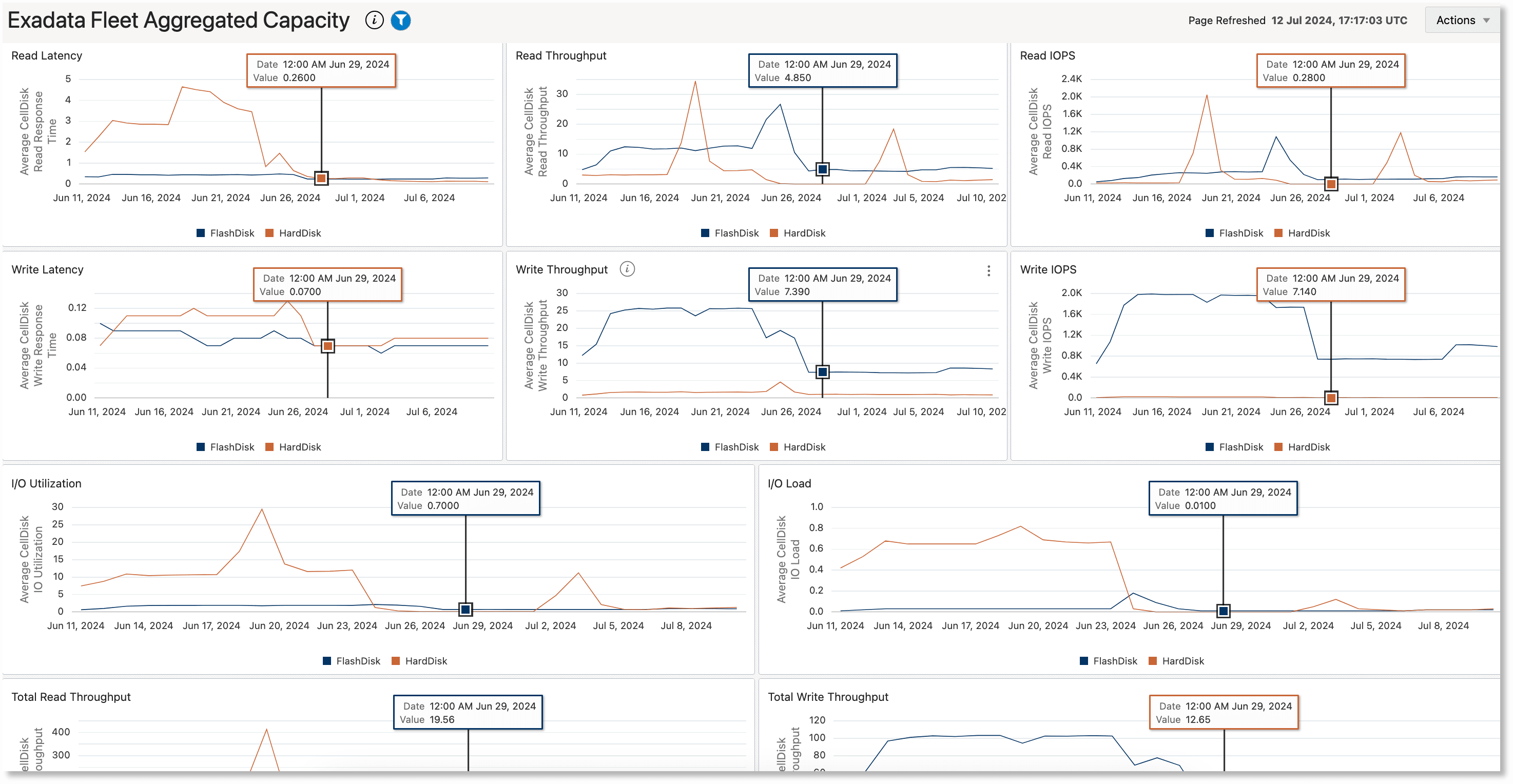The height and width of the screenshot is (784, 1513).
Task: Open the info icon next to Write Throughput
Action: click(627, 269)
